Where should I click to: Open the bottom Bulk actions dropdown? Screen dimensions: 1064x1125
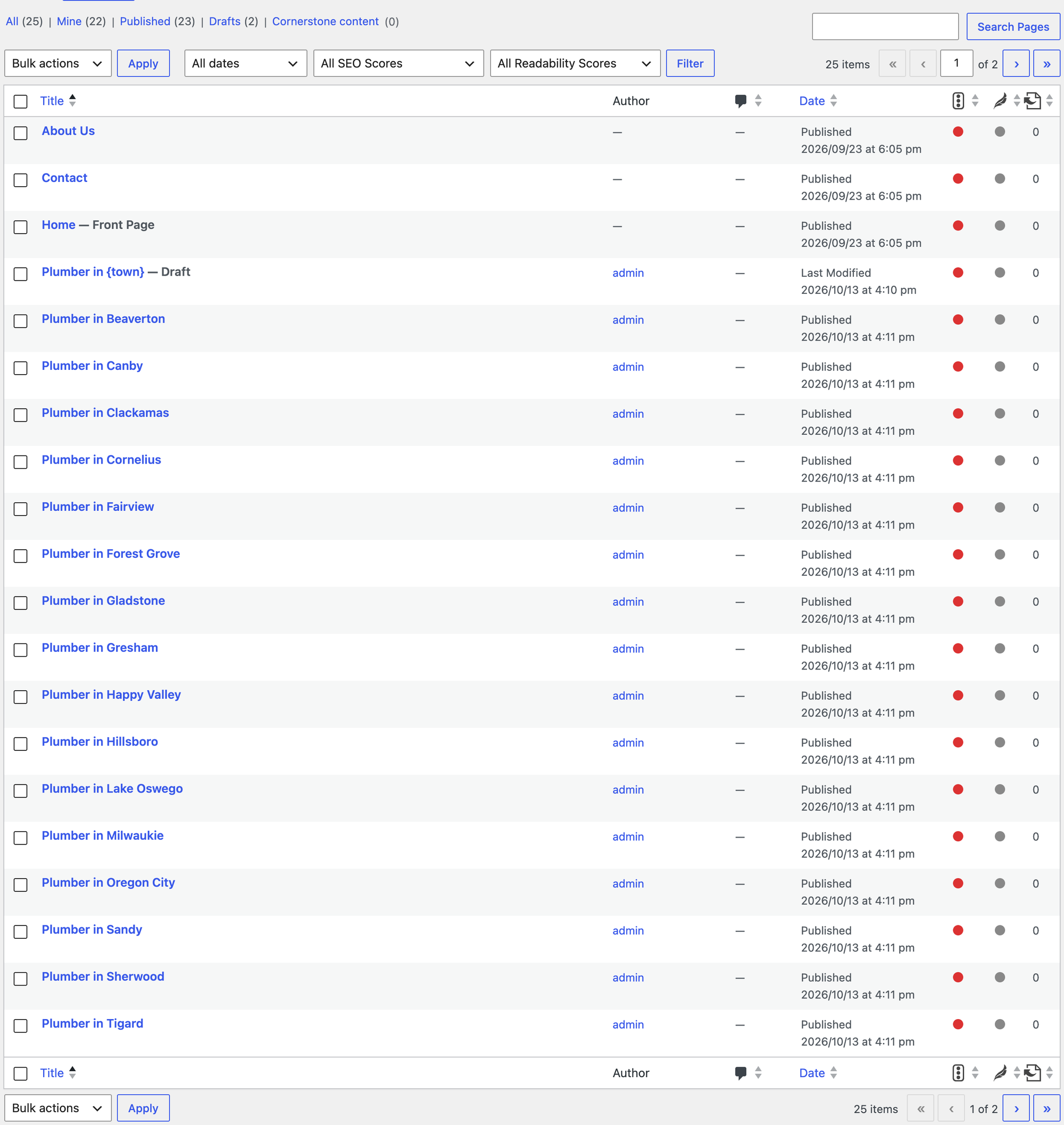coord(58,1109)
